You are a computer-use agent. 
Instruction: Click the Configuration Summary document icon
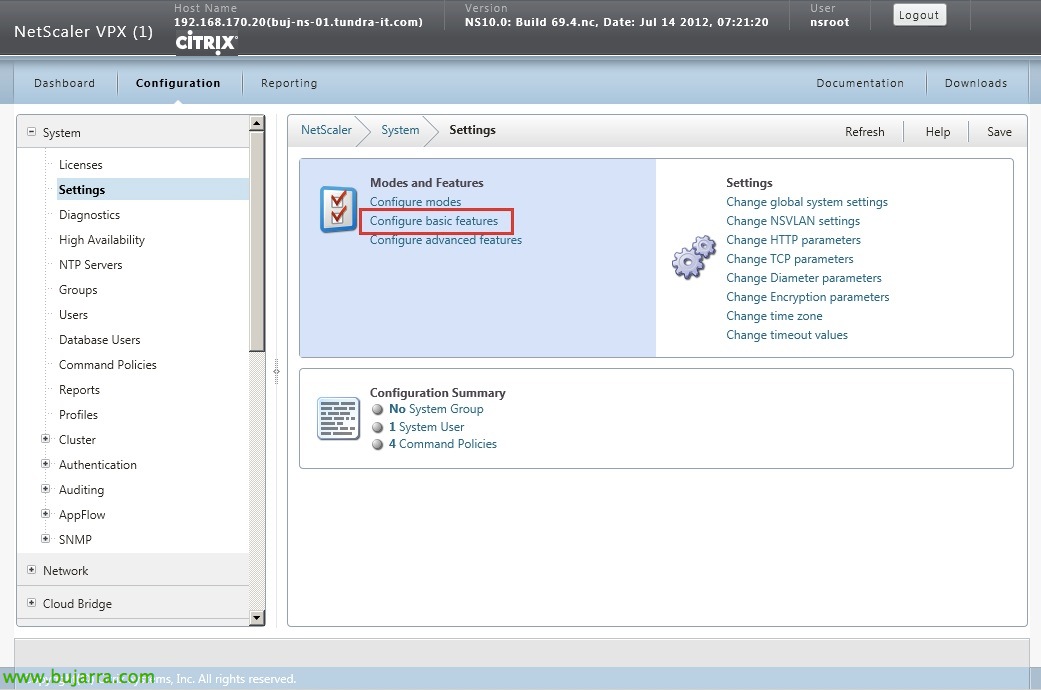[x=338, y=419]
